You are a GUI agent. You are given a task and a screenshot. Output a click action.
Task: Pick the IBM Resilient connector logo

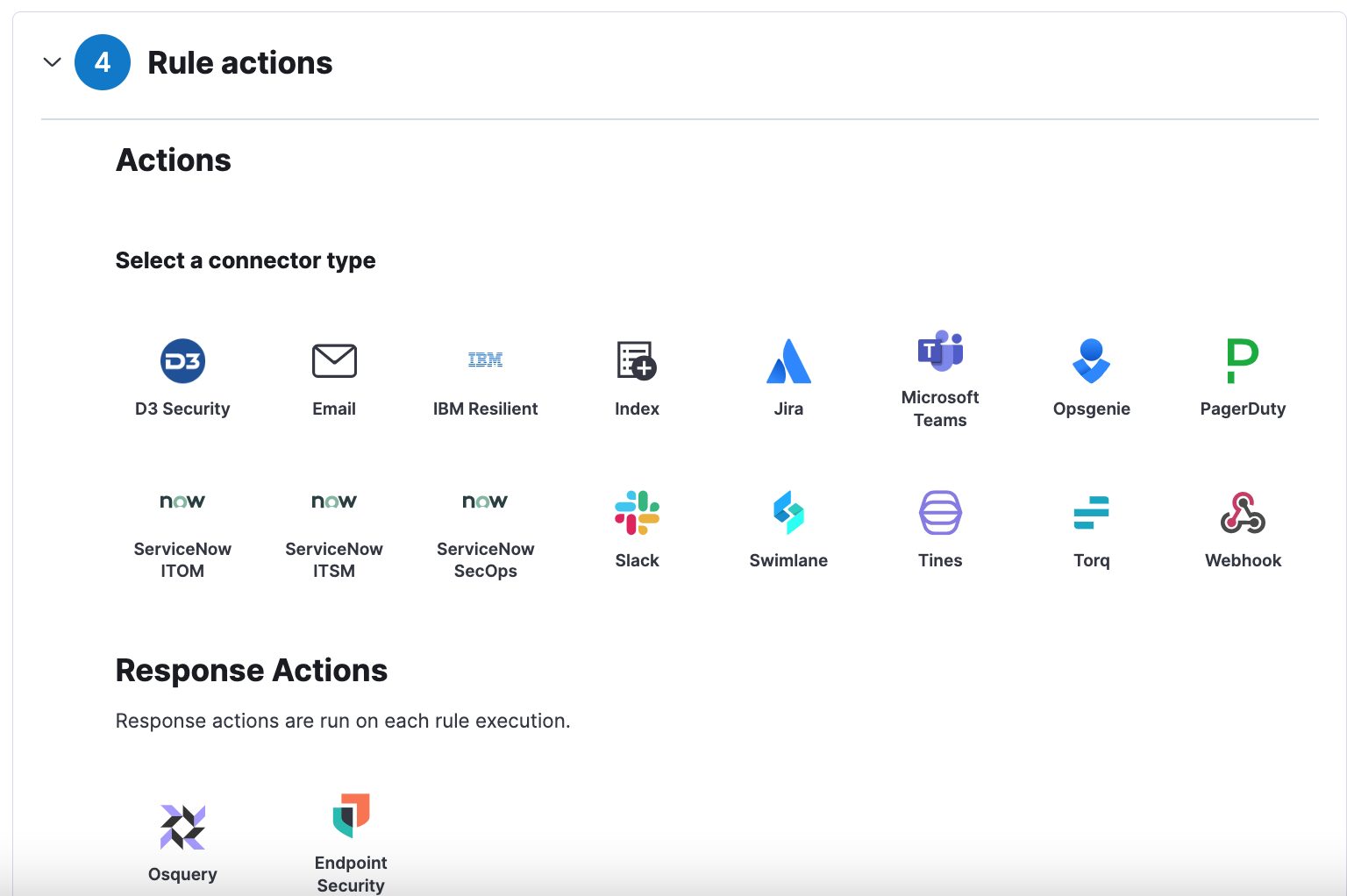[485, 359]
